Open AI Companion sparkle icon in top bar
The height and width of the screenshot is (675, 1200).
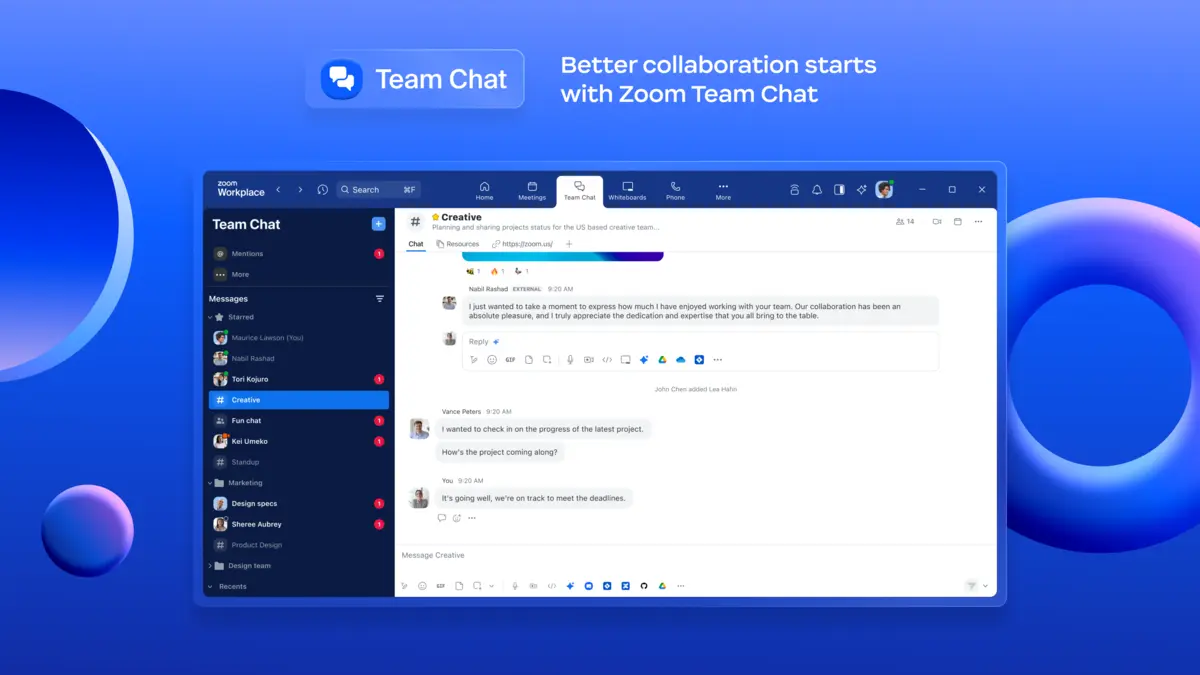click(861, 189)
